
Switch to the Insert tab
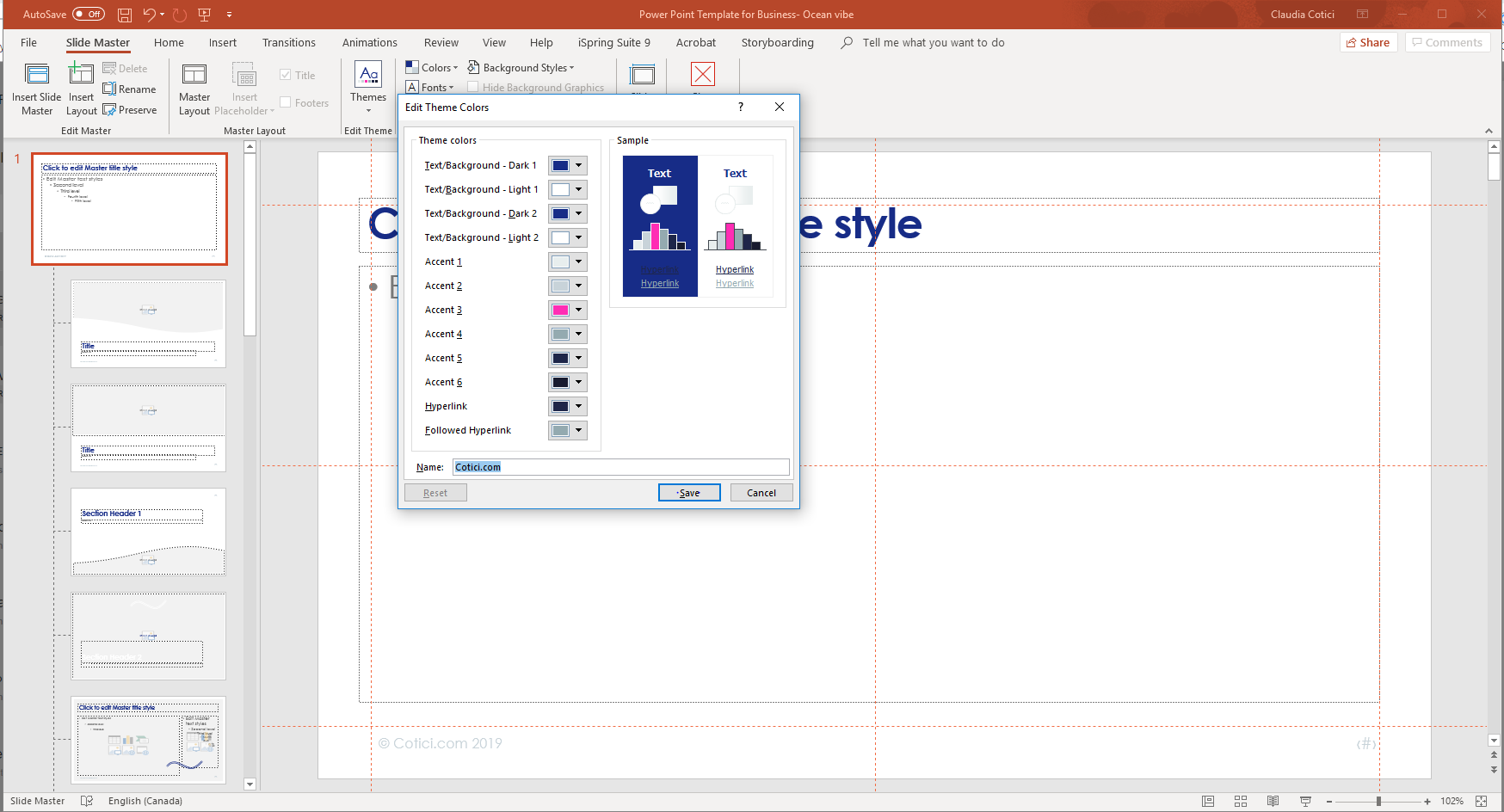(223, 42)
